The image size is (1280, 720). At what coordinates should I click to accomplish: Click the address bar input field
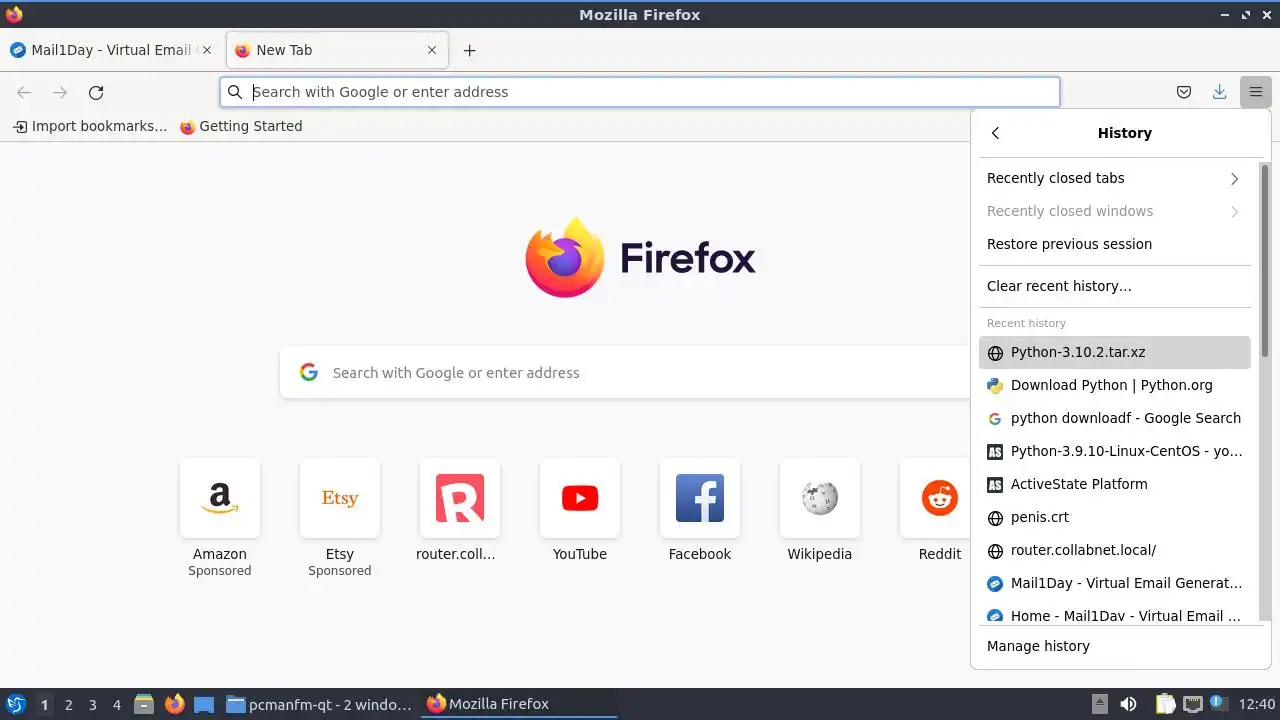pyautogui.click(x=640, y=92)
